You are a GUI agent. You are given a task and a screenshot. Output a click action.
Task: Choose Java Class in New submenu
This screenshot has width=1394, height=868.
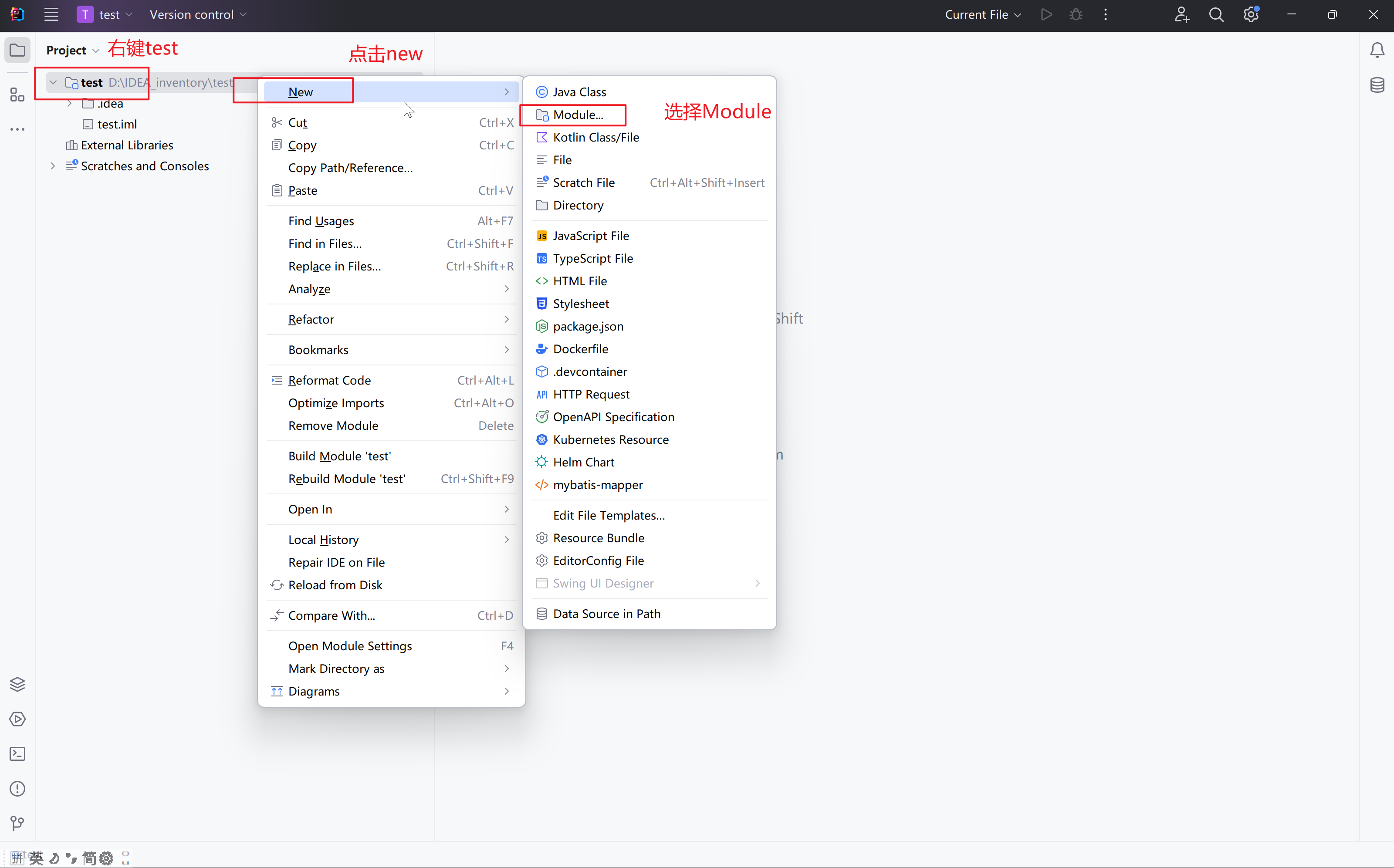tap(579, 92)
